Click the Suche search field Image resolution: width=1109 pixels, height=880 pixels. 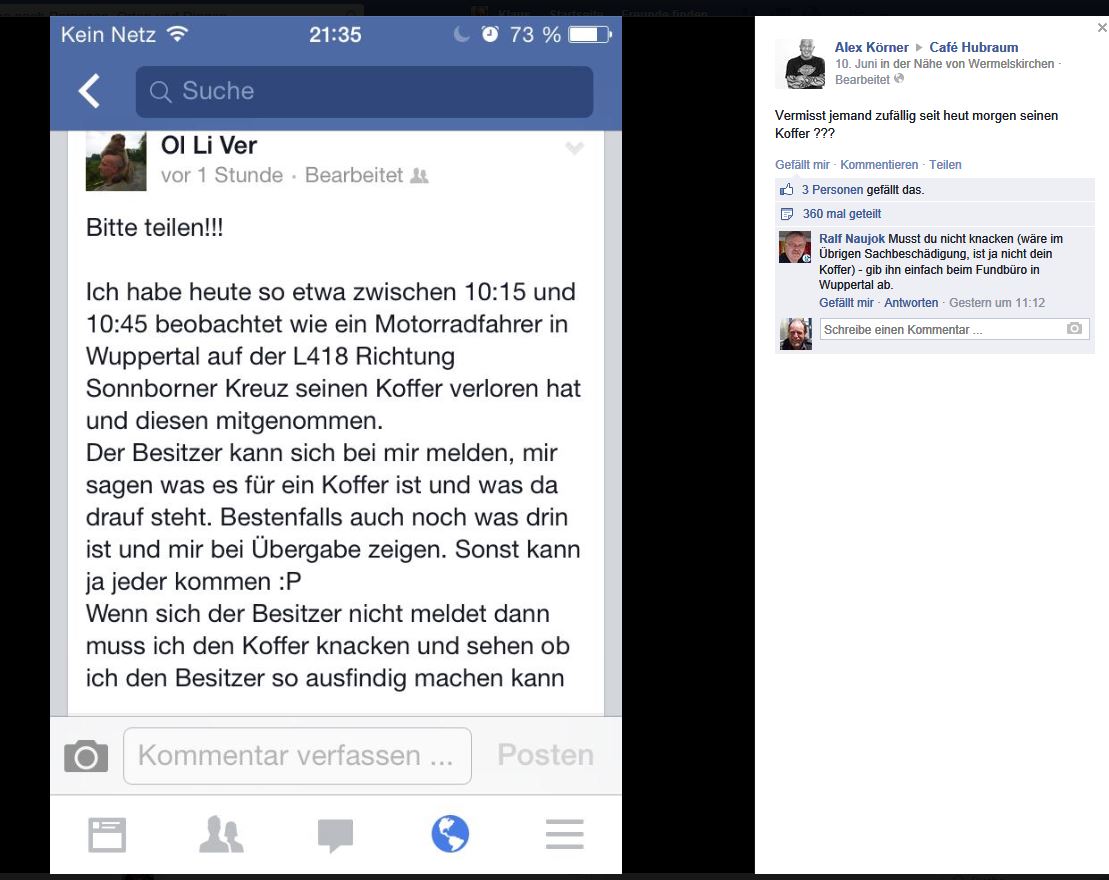(x=364, y=92)
